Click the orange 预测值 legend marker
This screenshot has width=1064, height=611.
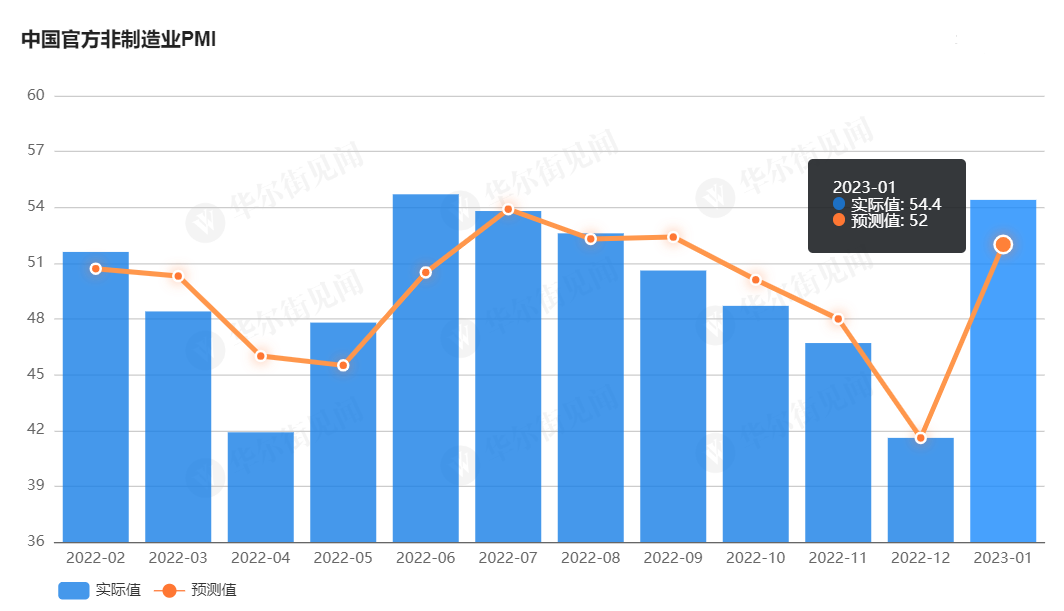pyautogui.click(x=169, y=590)
